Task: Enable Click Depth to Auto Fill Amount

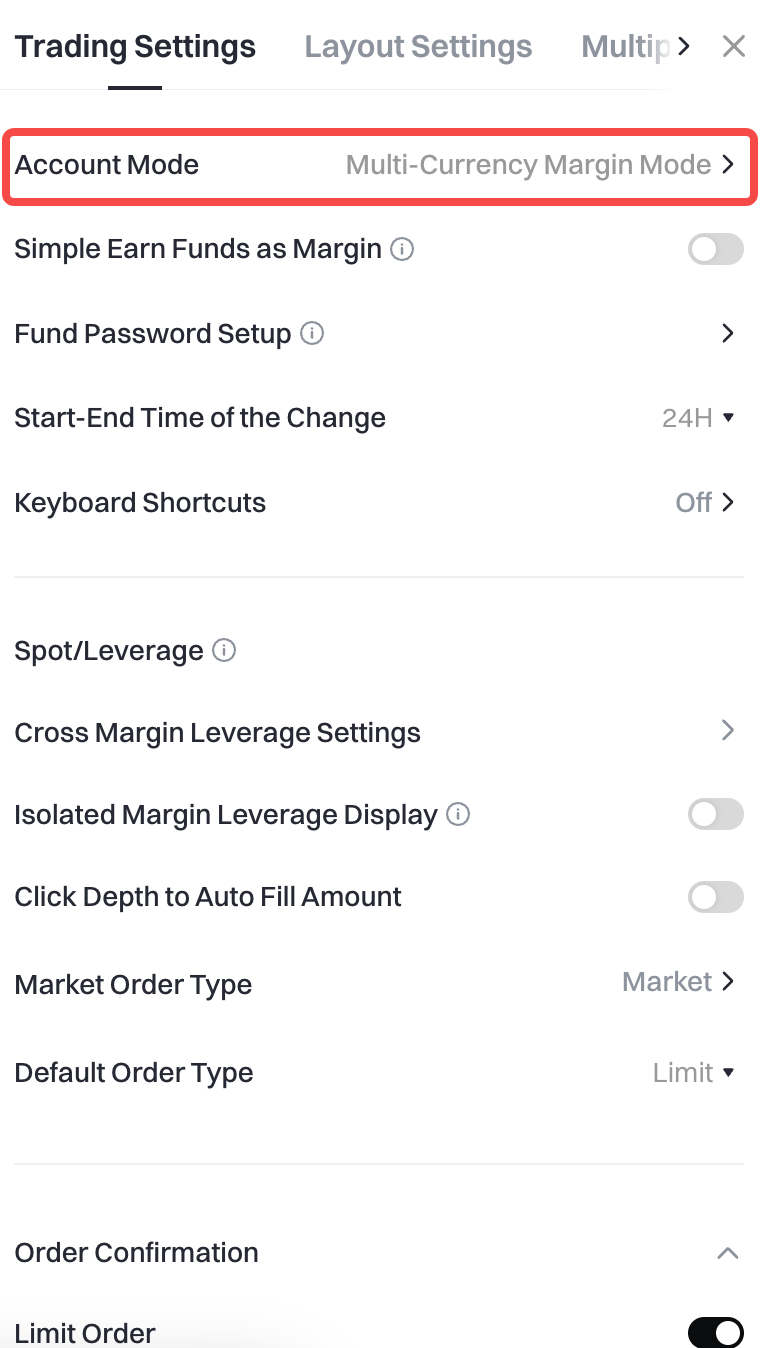Action: (715, 897)
